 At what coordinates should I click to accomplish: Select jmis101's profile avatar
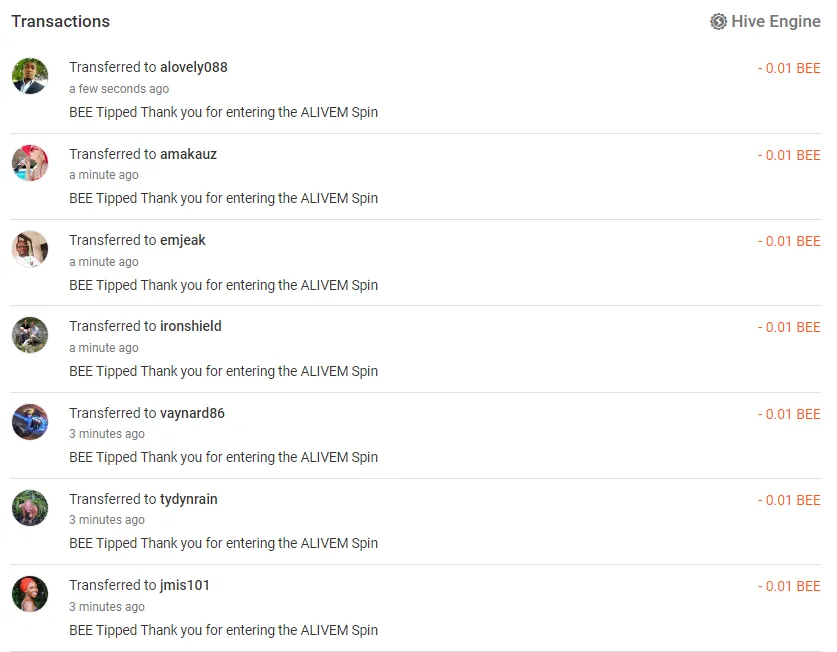30,594
